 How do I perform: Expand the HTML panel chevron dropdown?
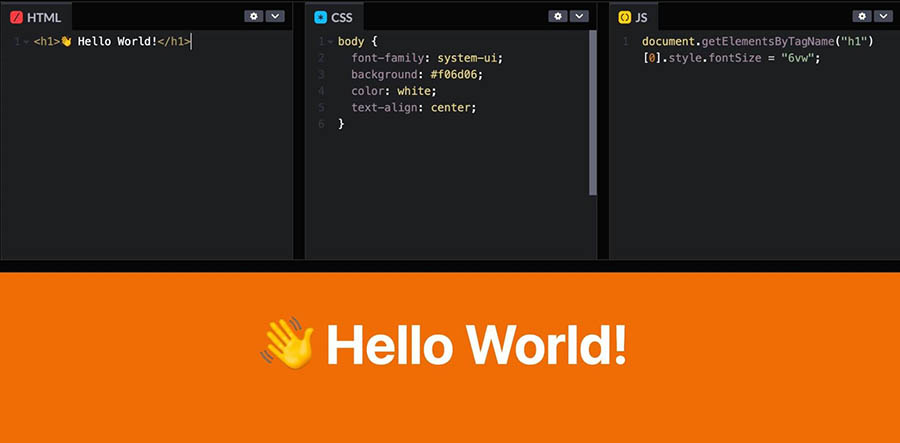click(x=275, y=16)
